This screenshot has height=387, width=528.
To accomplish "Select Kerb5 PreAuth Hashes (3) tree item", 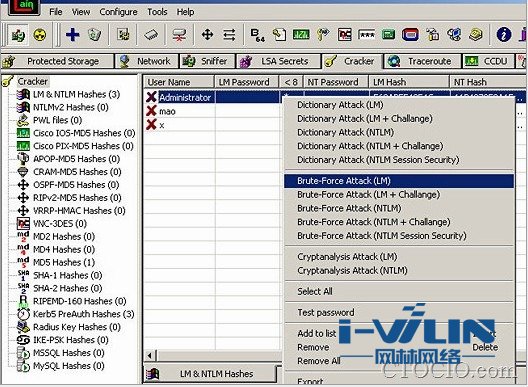I will pos(84,314).
